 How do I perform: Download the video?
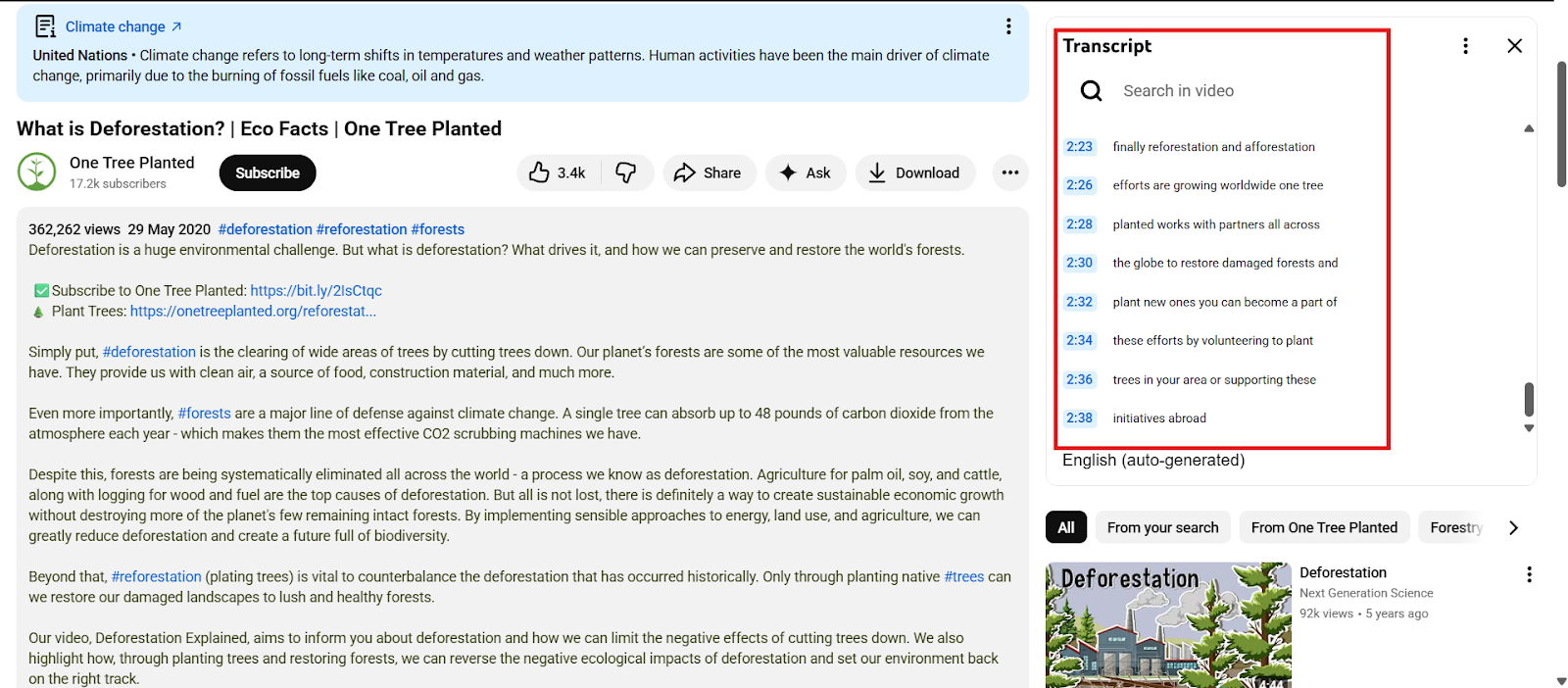[x=914, y=172]
